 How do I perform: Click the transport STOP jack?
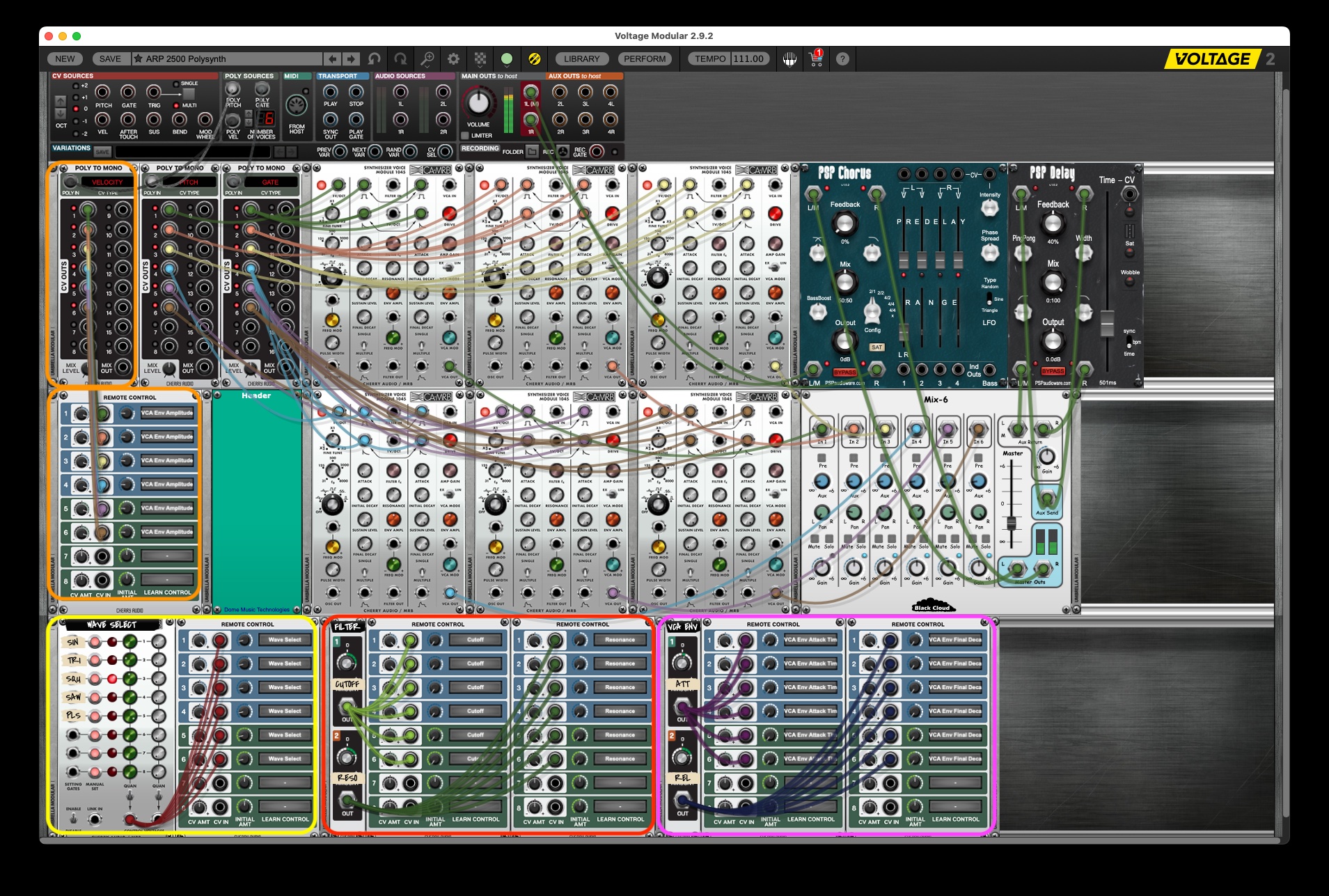(356, 93)
